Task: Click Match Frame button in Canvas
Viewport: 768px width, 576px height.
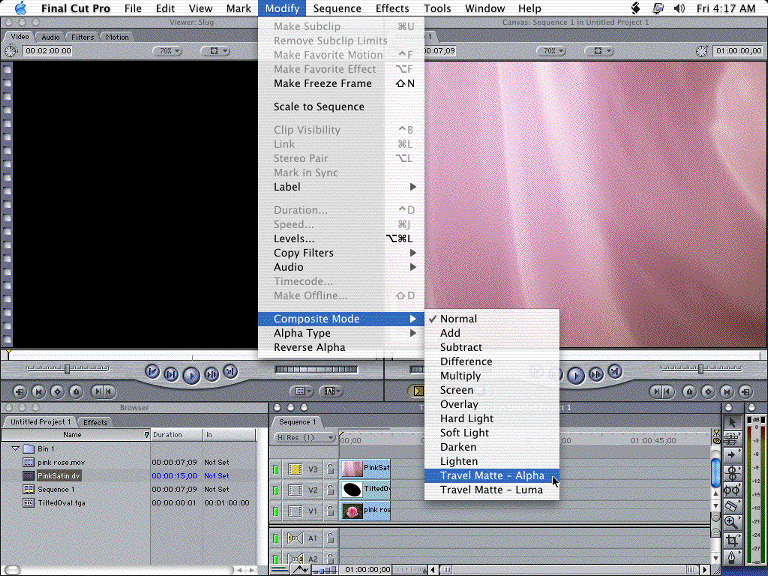Action: (745, 391)
